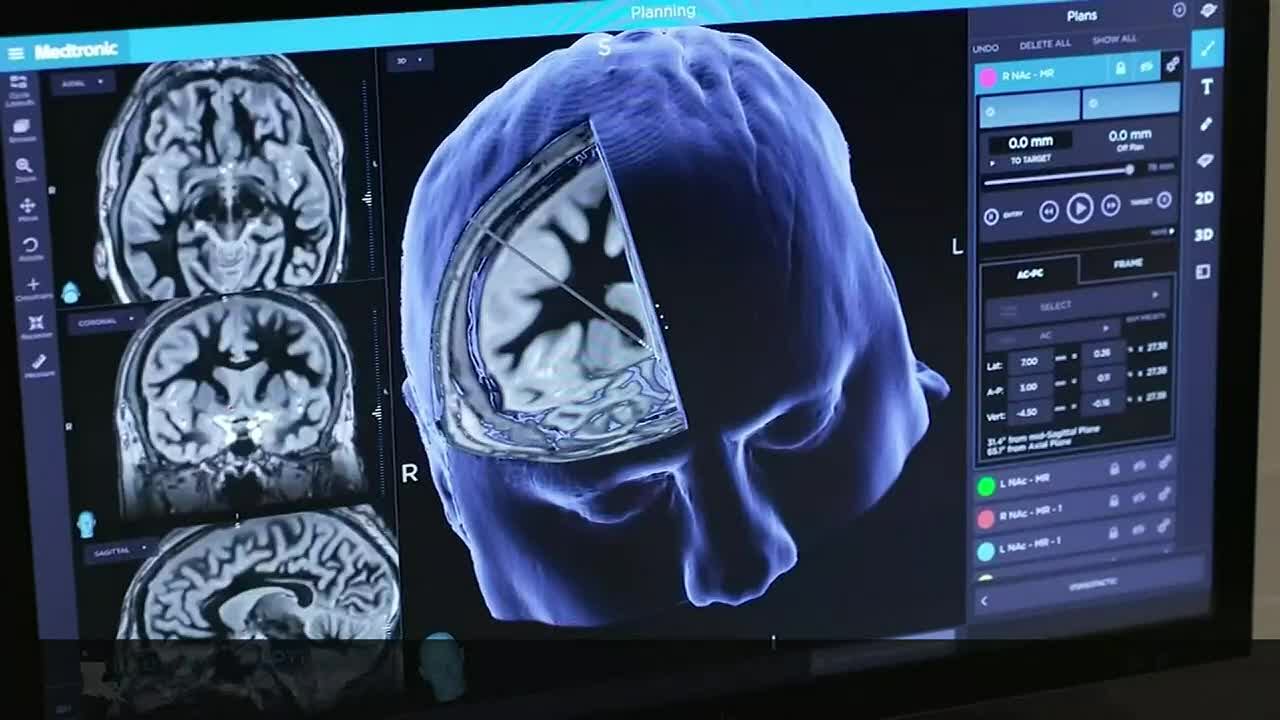Select the Measure ruler tool
Viewport: 1280px width, 720px height.
pos(39,365)
